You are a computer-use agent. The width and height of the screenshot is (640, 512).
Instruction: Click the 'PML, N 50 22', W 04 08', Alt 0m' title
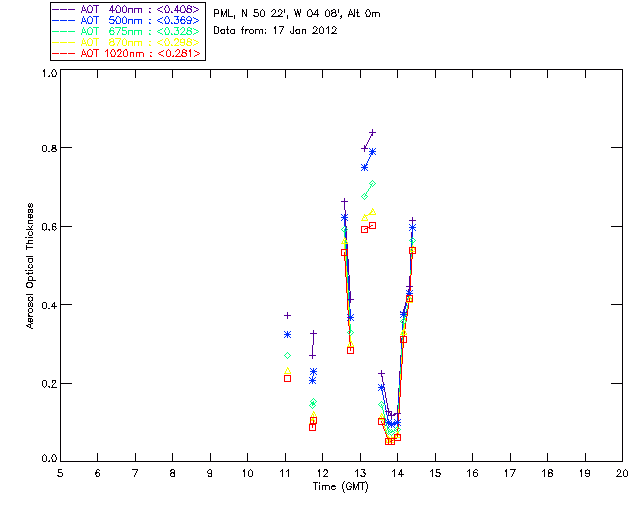click(x=297, y=14)
